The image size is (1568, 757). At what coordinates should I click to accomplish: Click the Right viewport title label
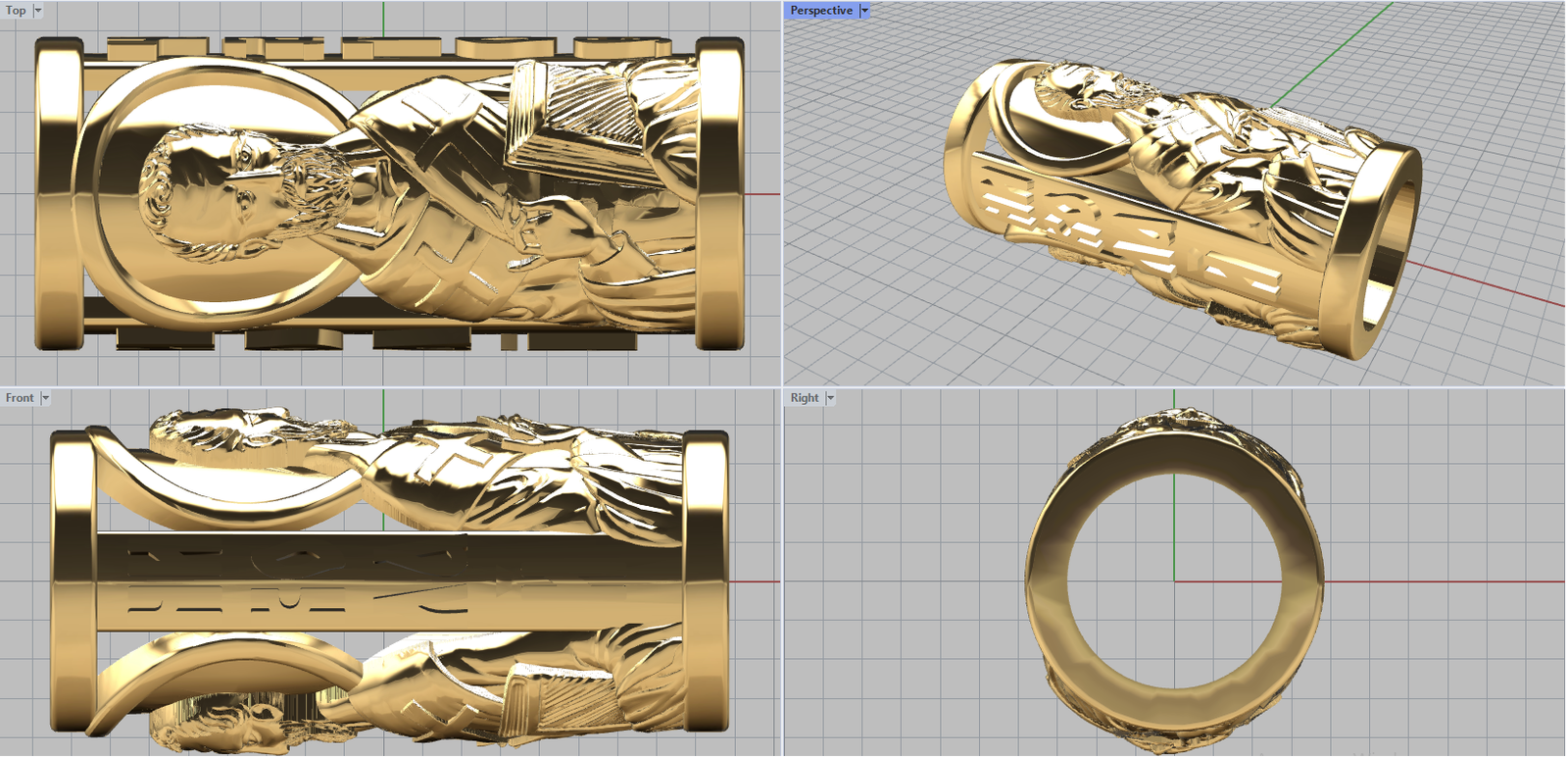click(x=805, y=398)
